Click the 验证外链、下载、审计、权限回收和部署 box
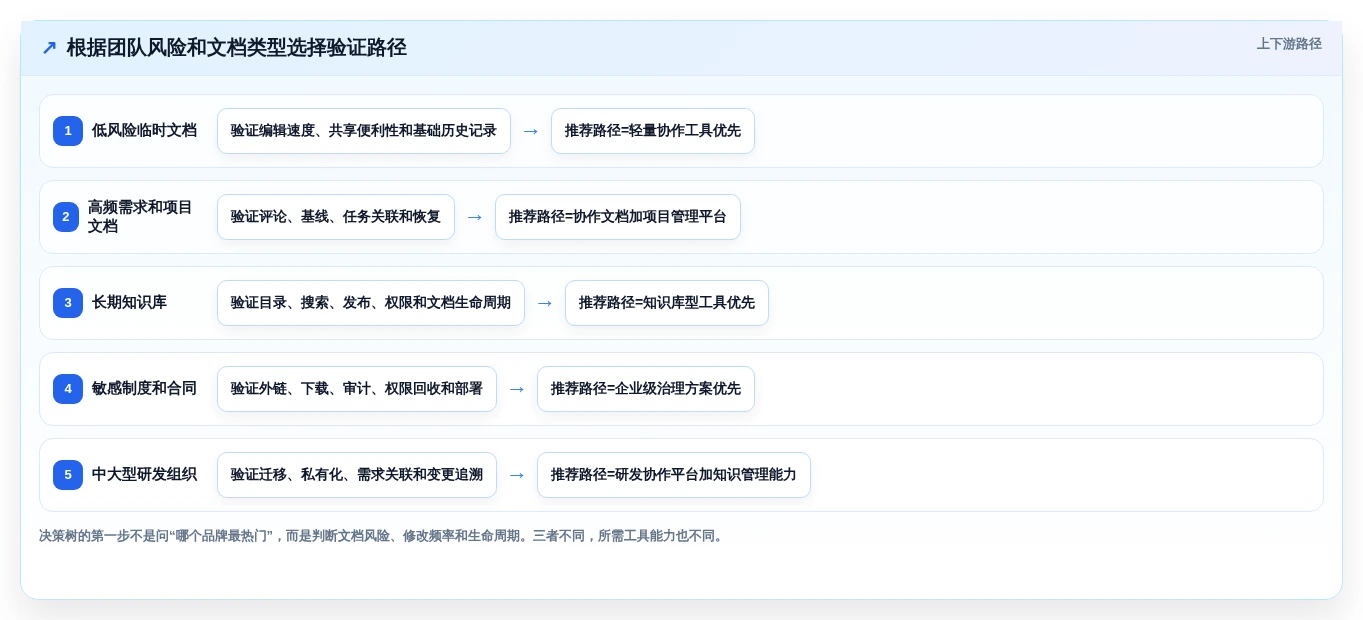 pyautogui.click(x=357, y=389)
